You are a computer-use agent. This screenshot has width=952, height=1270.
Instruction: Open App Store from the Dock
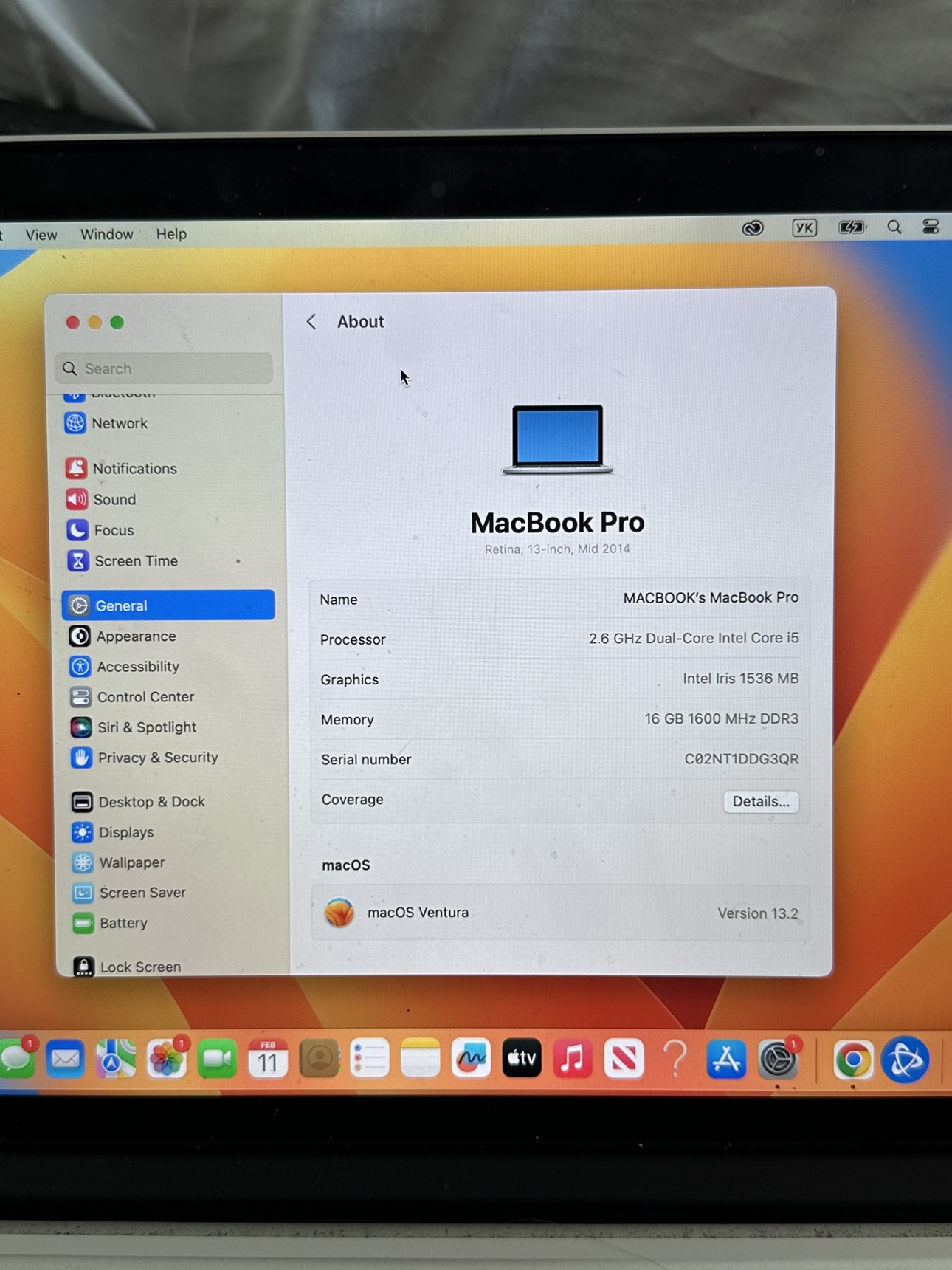(726, 1060)
